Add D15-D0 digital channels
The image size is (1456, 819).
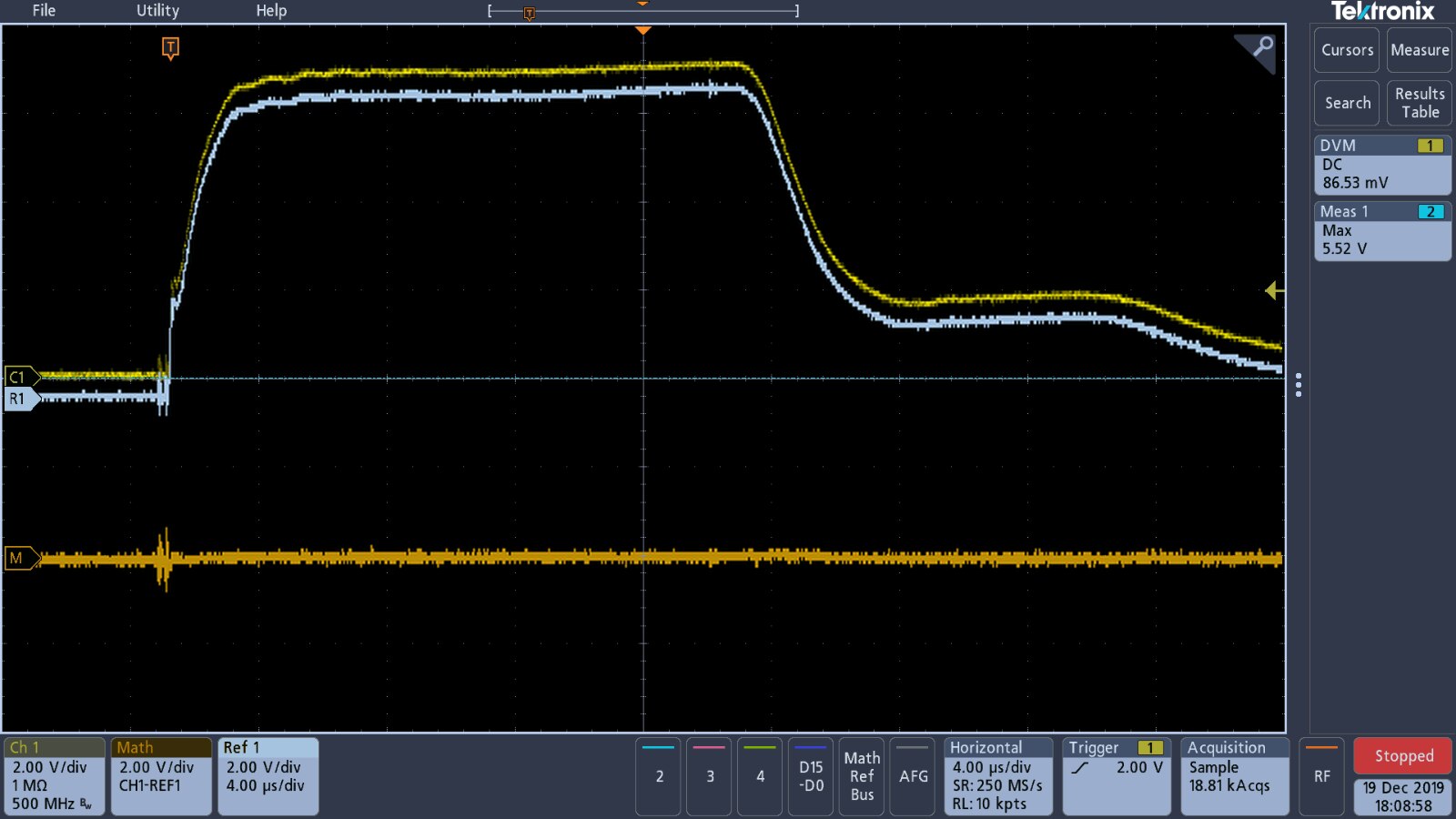point(811,776)
